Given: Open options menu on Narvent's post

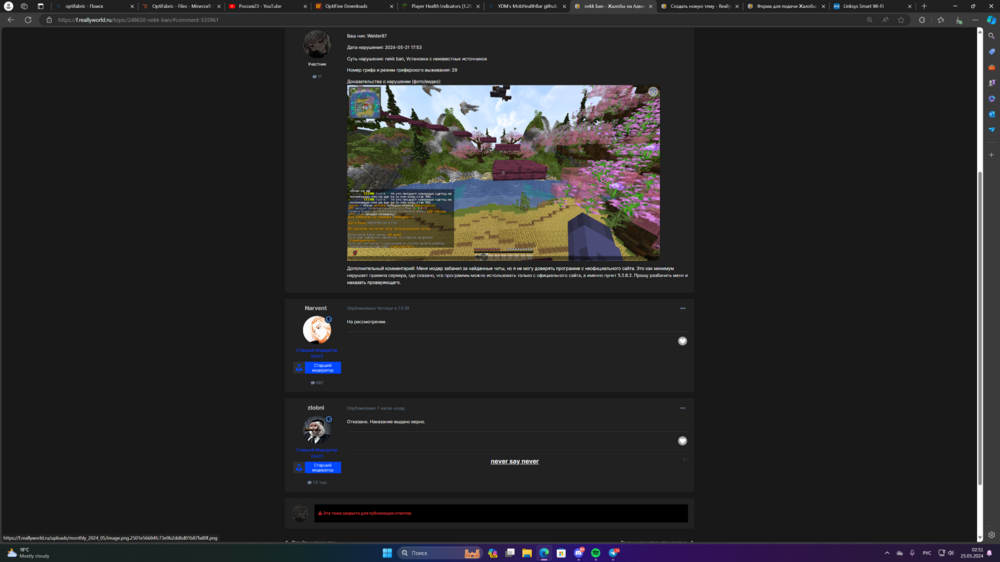Looking at the screenshot, I should 682,308.
